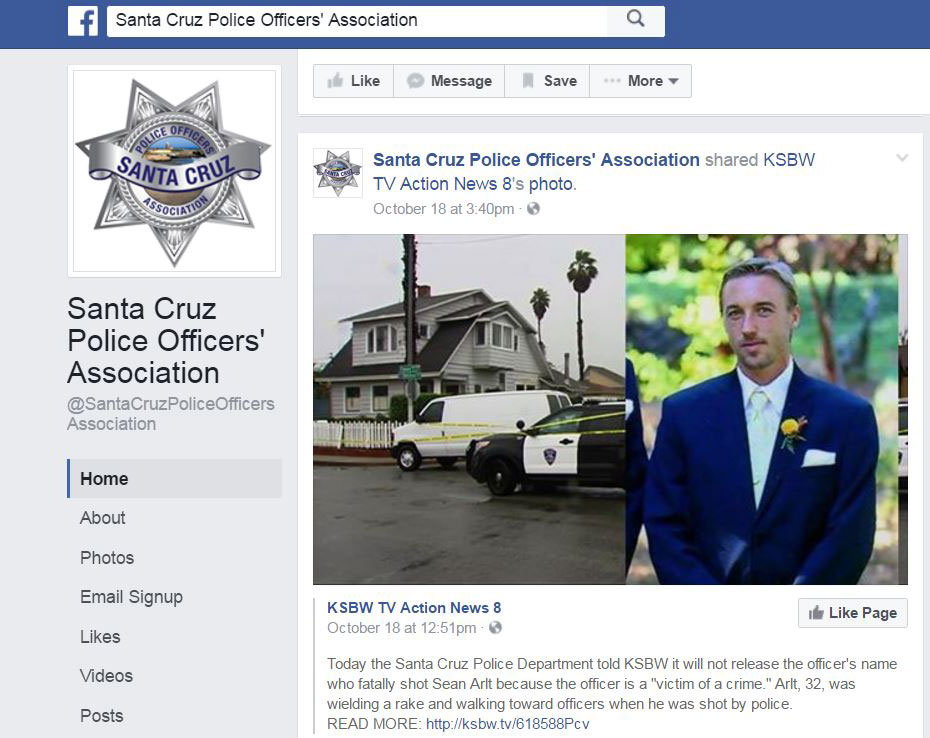930x738 pixels.
Task: Click the Facebook logo icon
Action: click(x=82, y=21)
